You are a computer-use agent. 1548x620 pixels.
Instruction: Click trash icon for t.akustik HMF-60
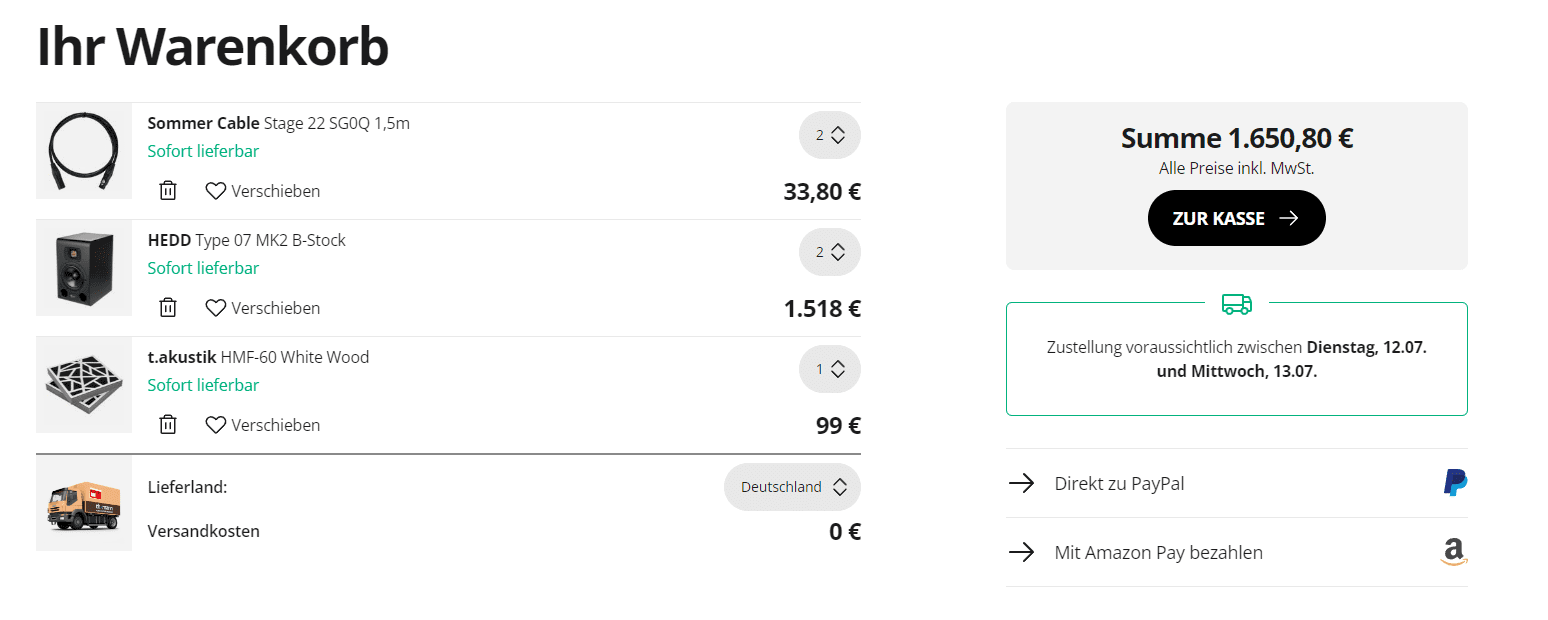[168, 424]
